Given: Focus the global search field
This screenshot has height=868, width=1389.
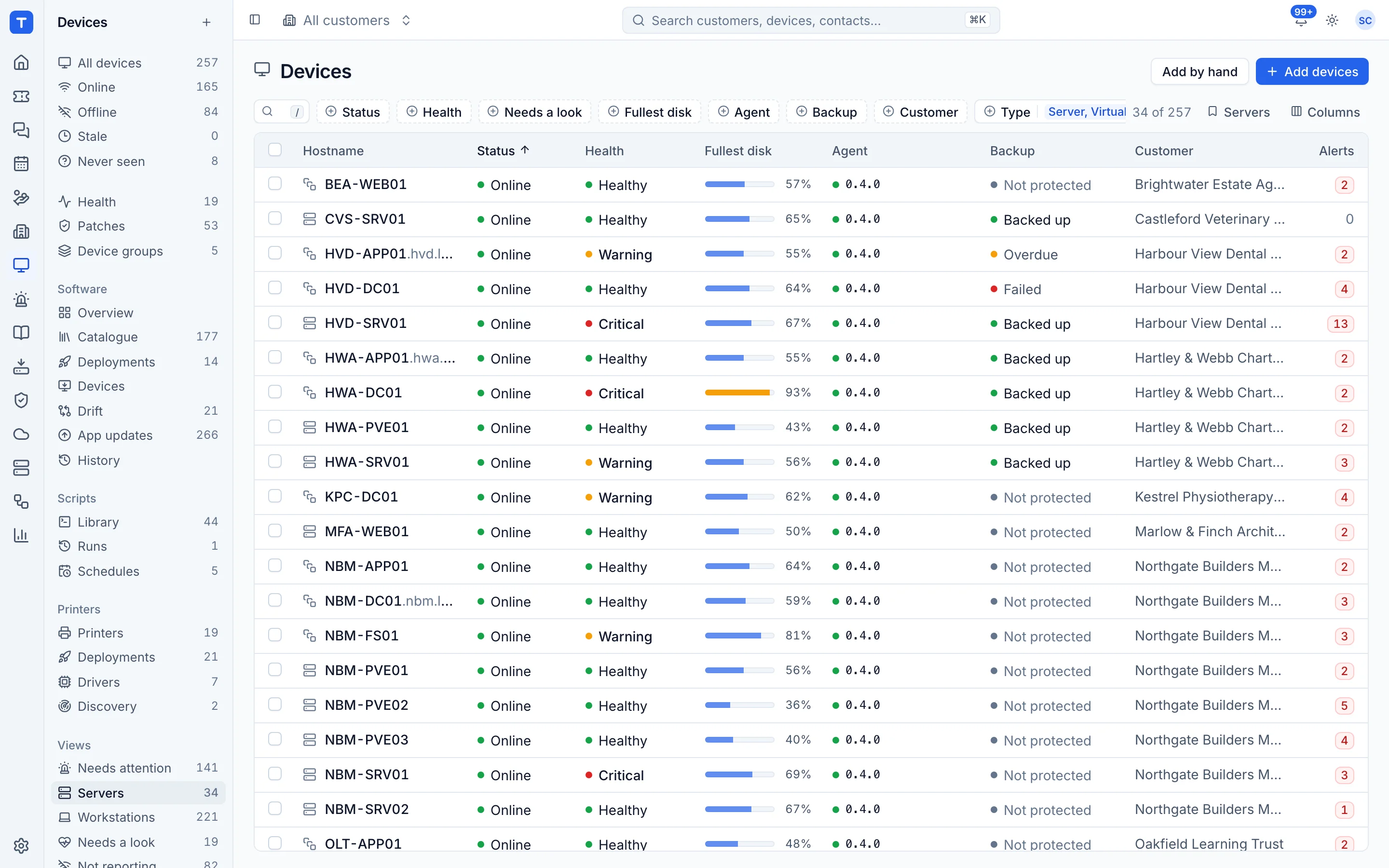Looking at the screenshot, I should (x=810, y=20).
